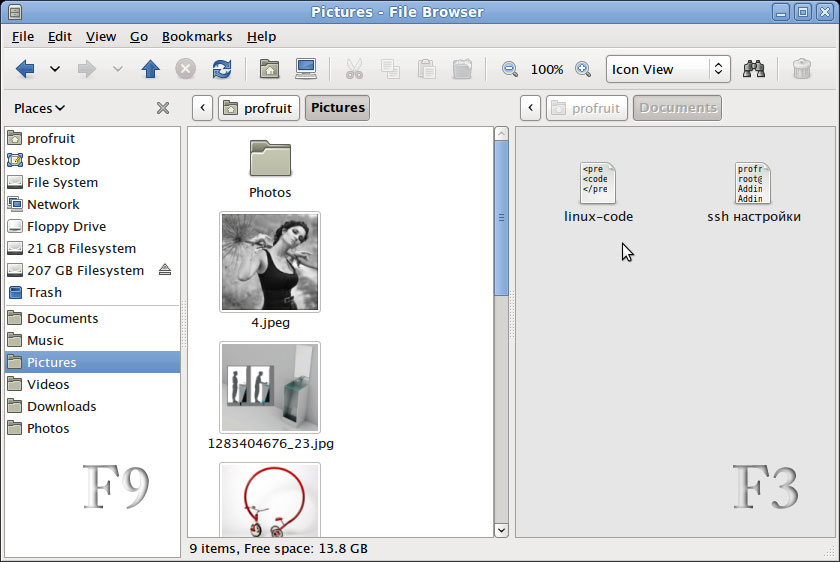Click left pane path back chevron
Screen dimensions: 840x562
pos(202,108)
